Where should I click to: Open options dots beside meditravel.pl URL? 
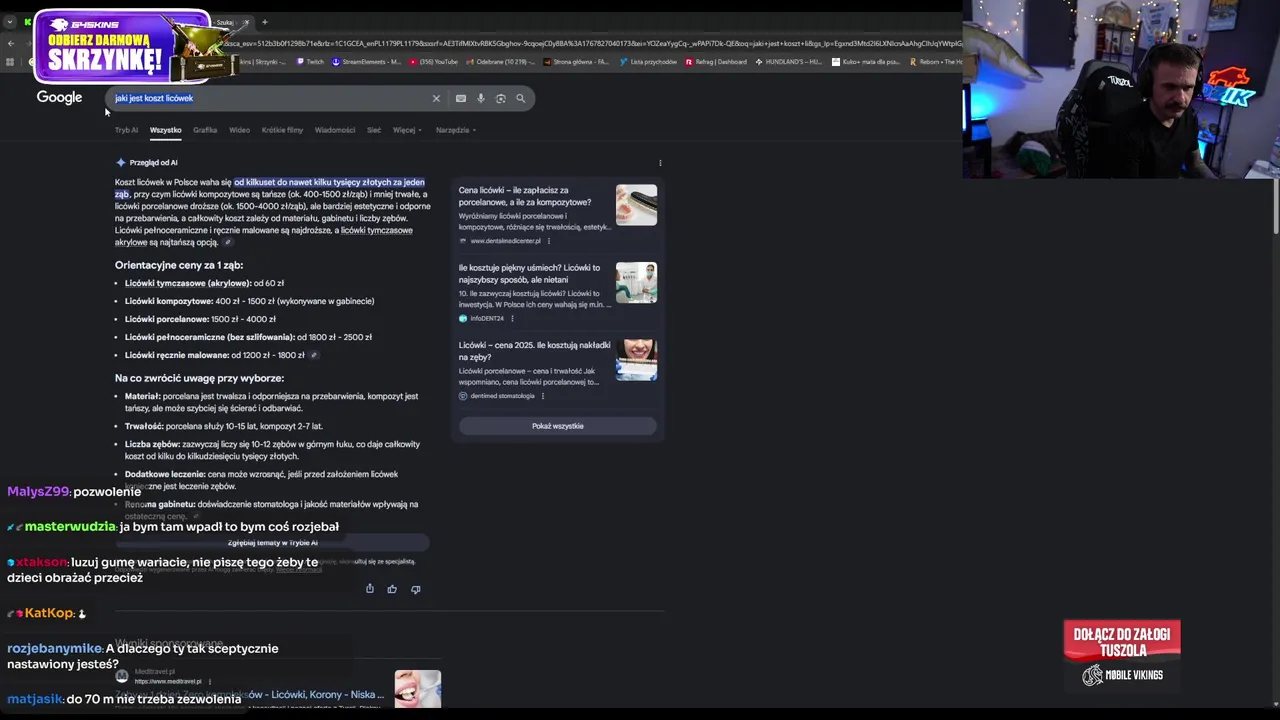click(x=209, y=681)
